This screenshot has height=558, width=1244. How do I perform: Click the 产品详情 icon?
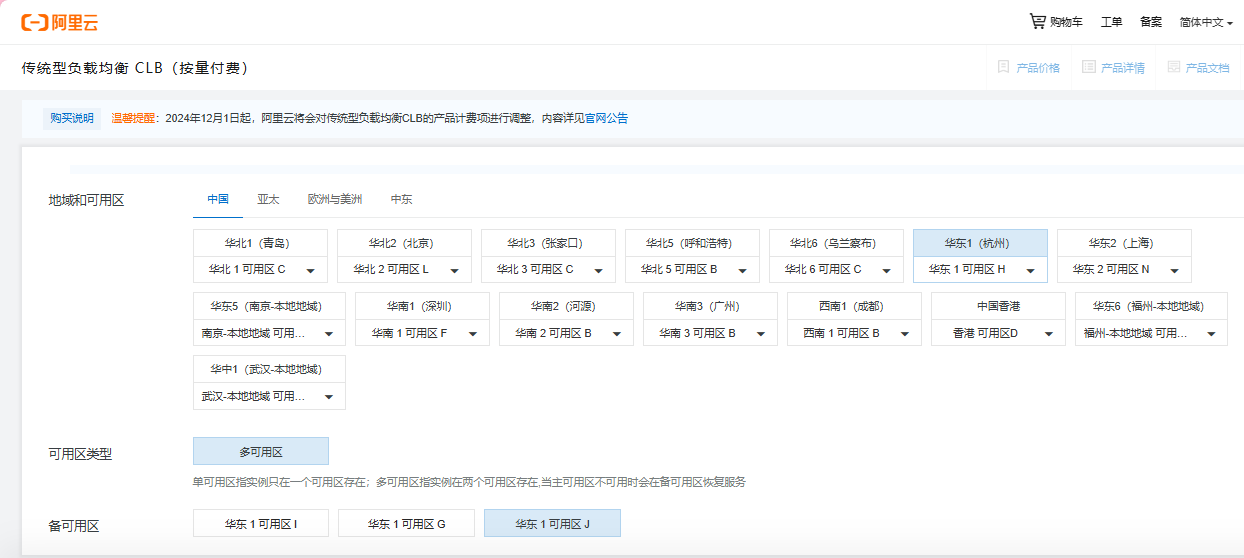pyautogui.click(x=1088, y=67)
